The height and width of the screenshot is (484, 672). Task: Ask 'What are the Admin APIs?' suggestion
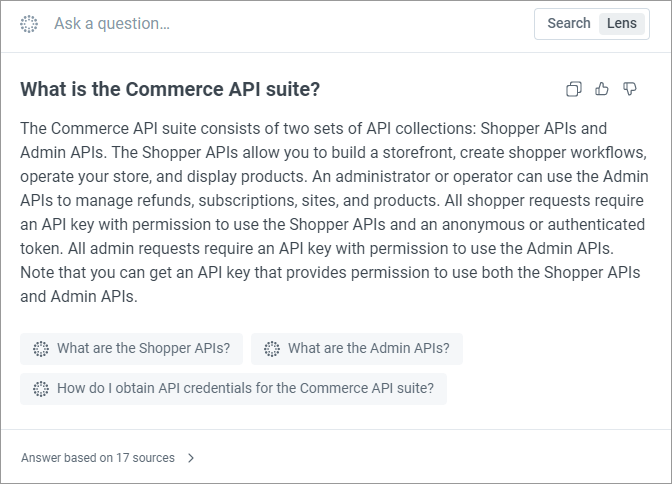coord(357,349)
